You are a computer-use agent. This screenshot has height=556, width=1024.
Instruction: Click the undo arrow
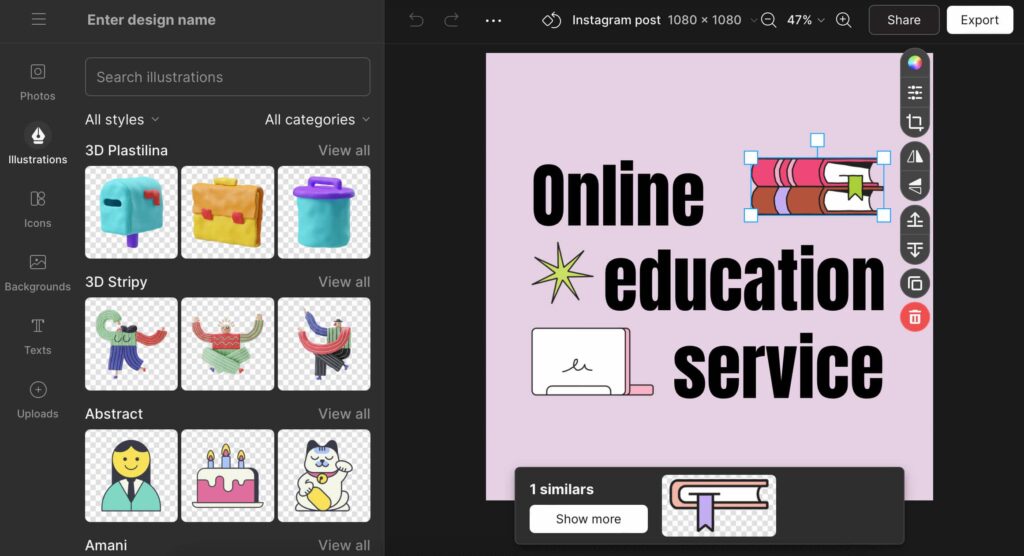coord(417,20)
